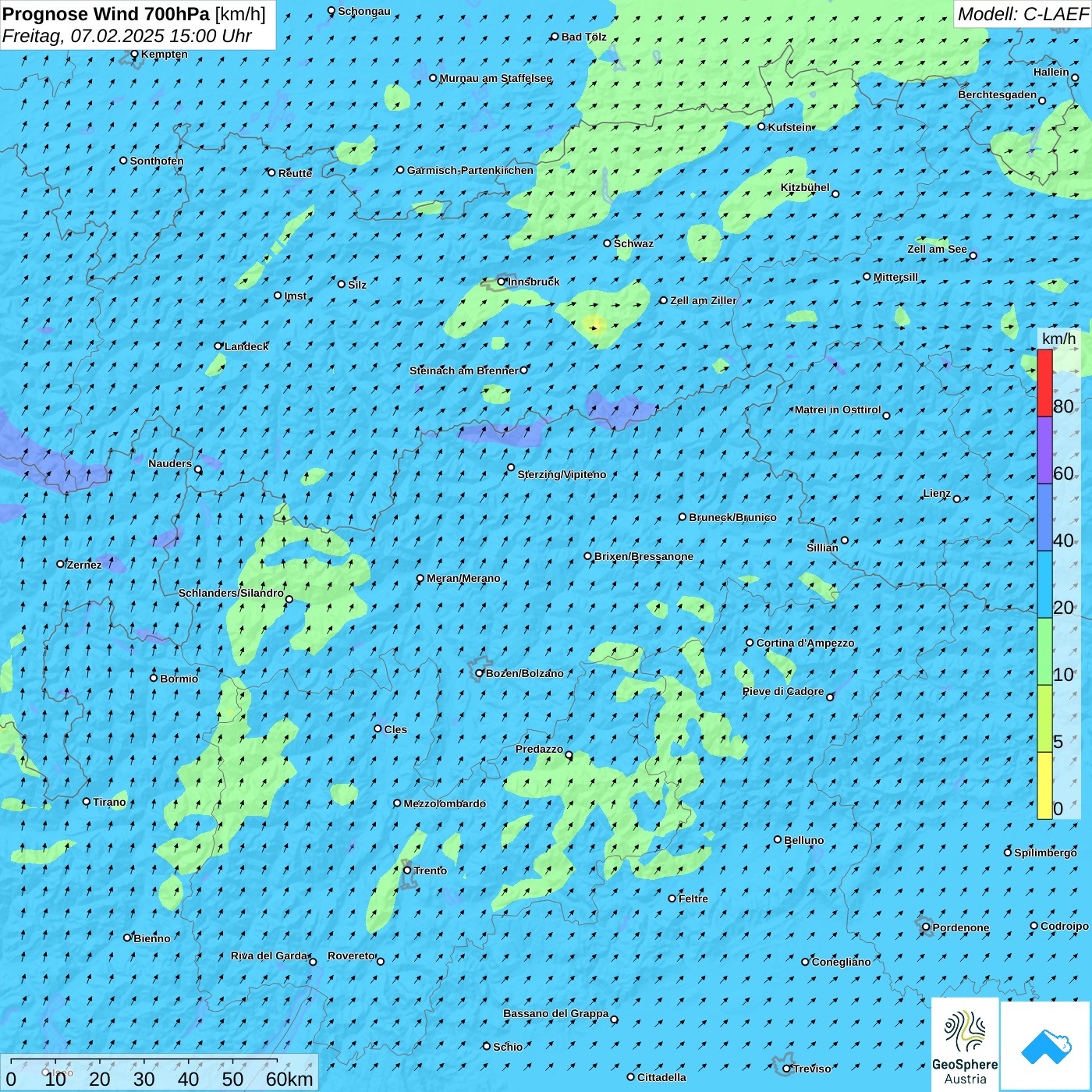Image resolution: width=1092 pixels, height=1092 pixels.
Task: Select the date "Freitag, 07.02.2025 15:00 Uhr"
Action: (x=127, y=36)
